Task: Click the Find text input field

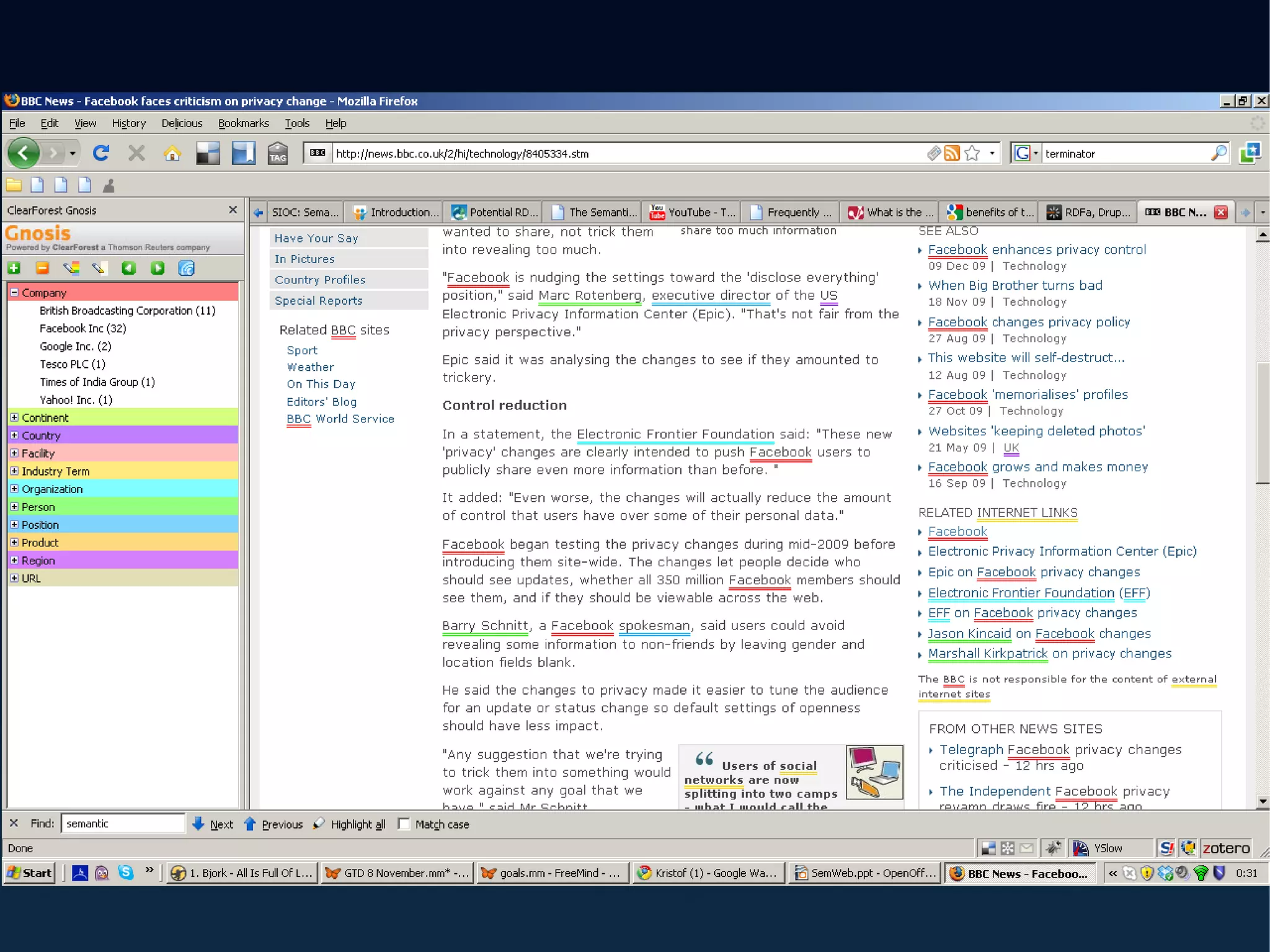Action: [123, 824]
